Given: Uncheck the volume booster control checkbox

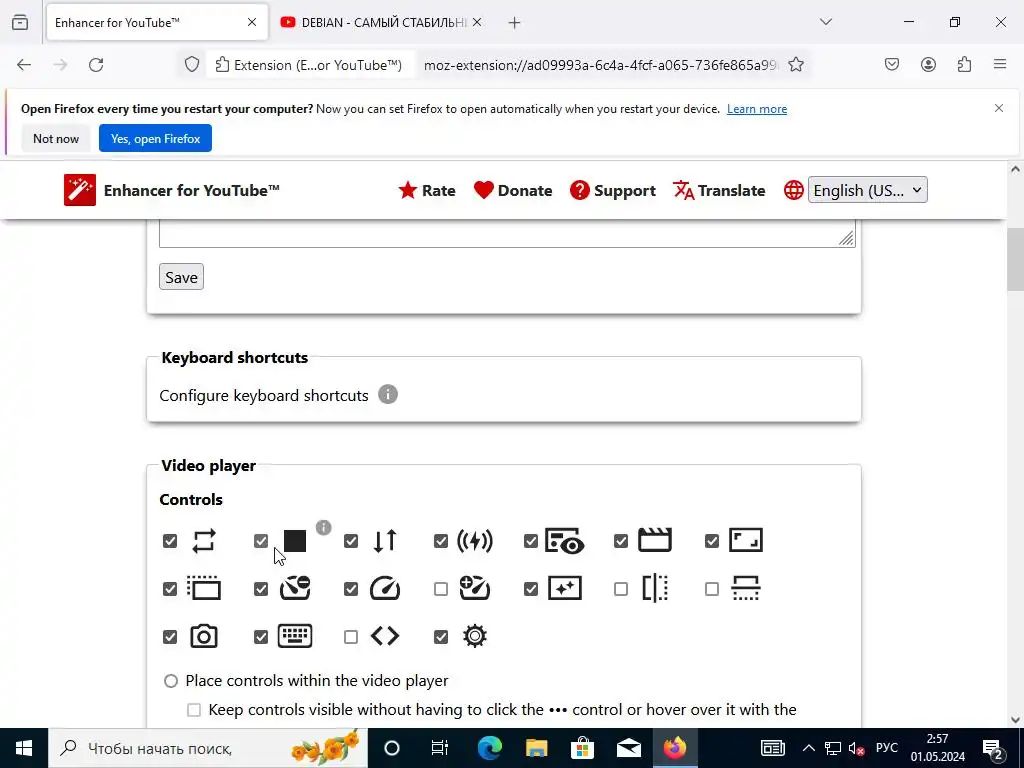Looking at the screenshot, I should pos(441,541).
